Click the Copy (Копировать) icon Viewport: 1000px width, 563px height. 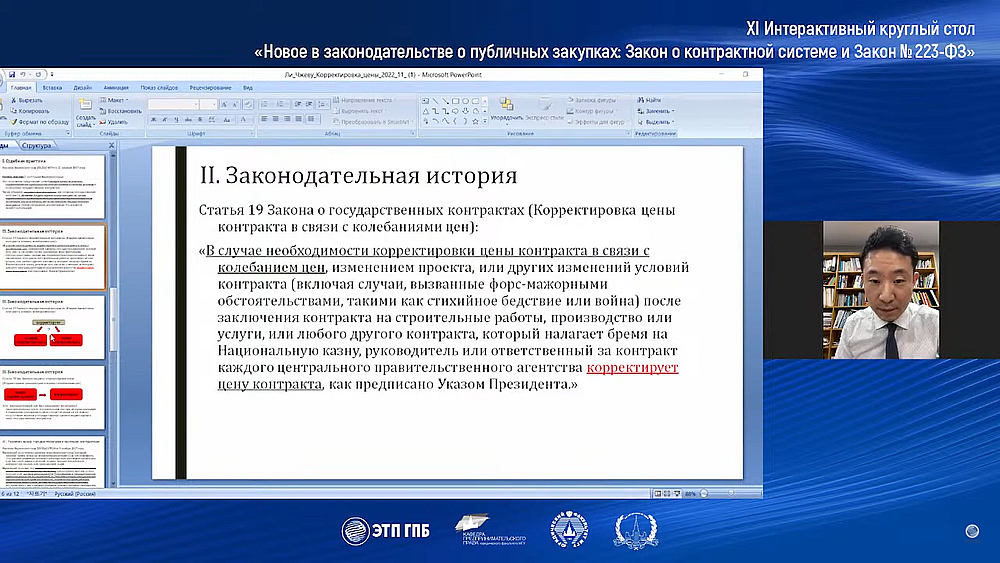tap(13, 110)
